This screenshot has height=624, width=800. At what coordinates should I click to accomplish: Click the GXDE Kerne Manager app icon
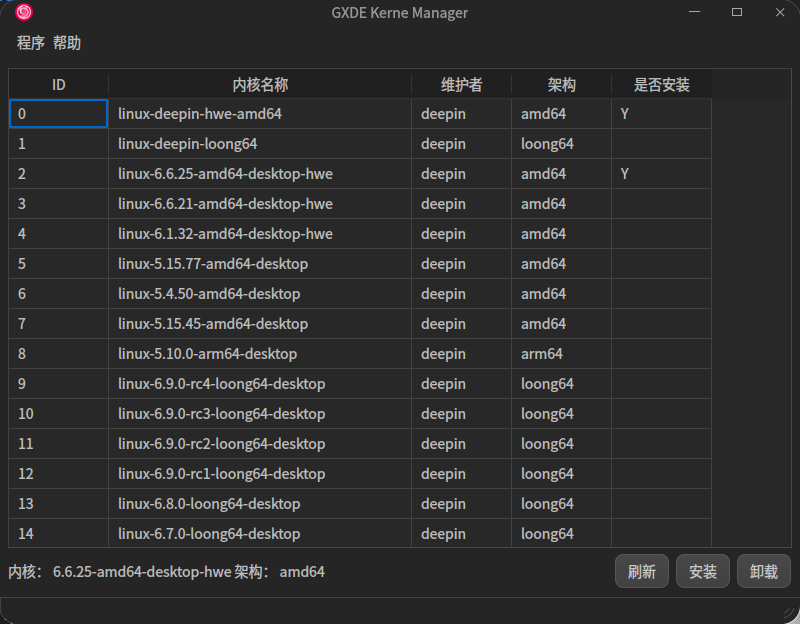[x=22, y=11]
